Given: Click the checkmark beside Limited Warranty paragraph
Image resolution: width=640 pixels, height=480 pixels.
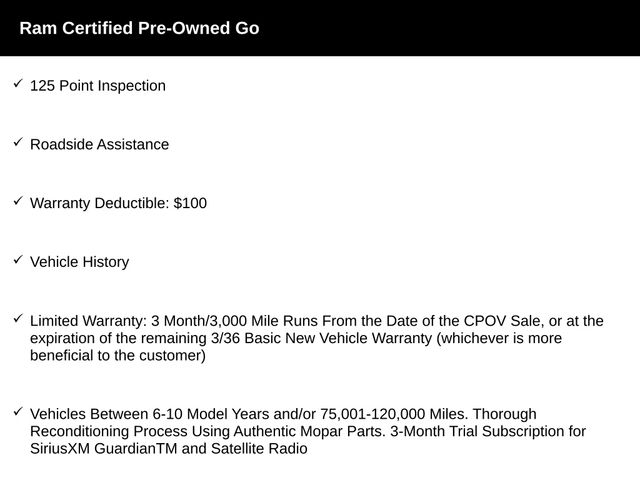Looking at the screenshot, I should click(x=18, y=319).
